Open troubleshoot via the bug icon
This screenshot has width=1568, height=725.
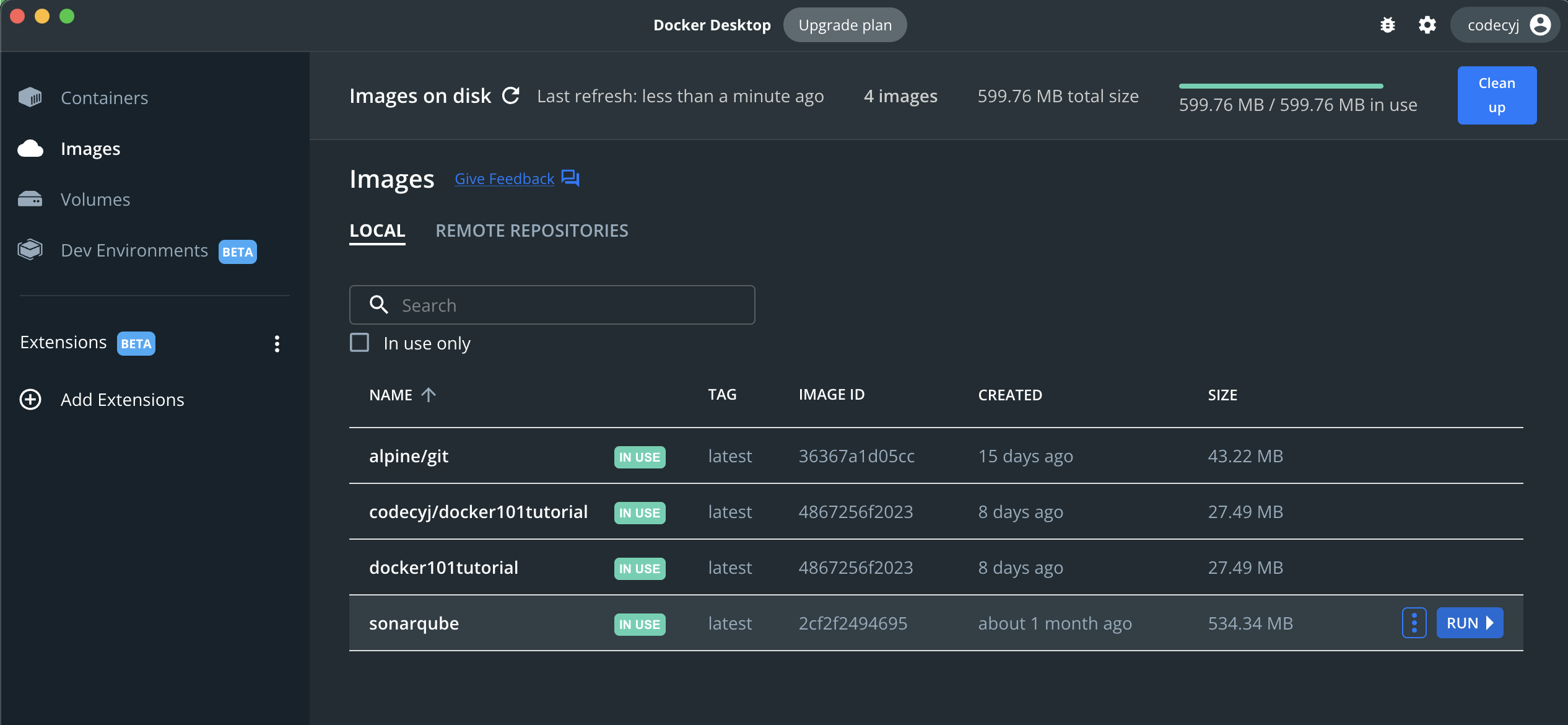[1387, 25]
